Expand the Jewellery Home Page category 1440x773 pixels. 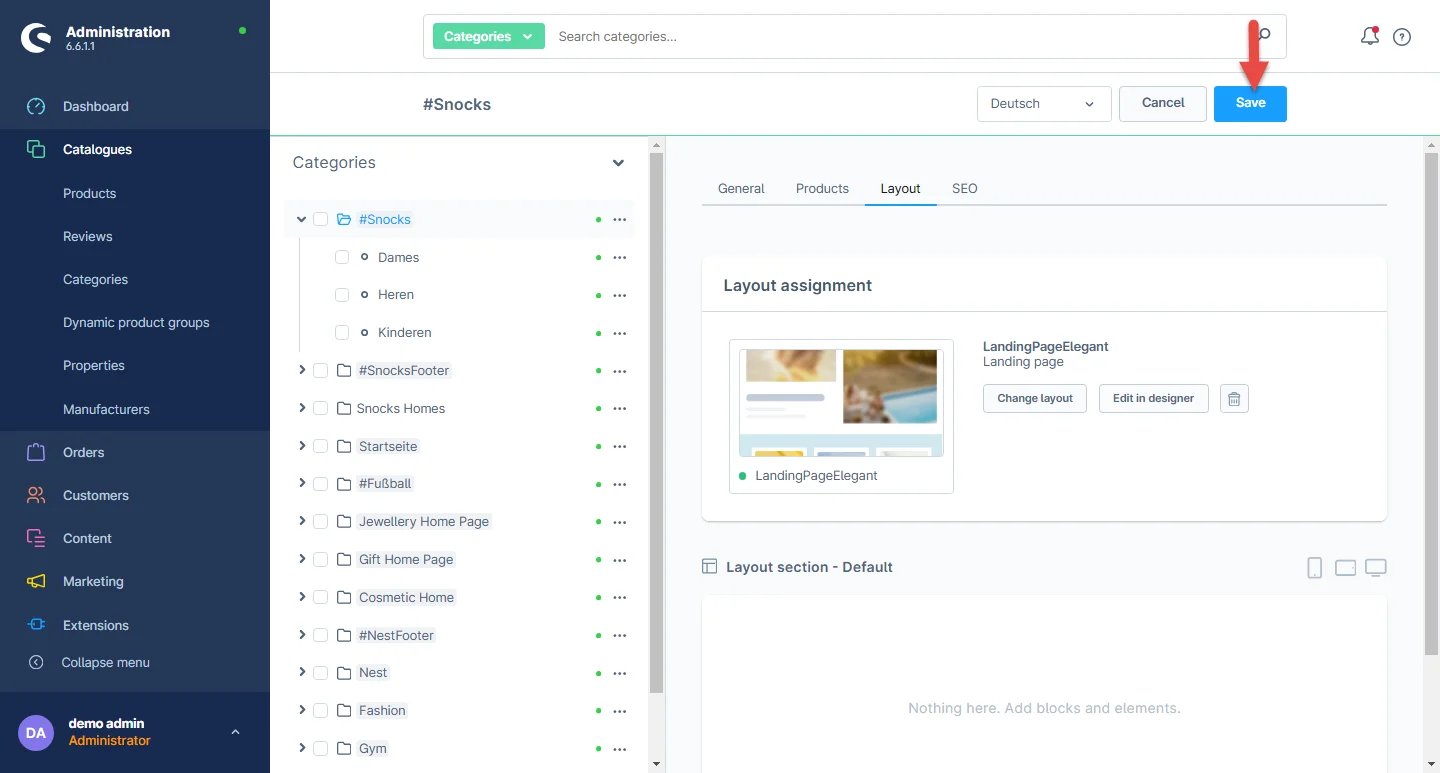[x=302, y=521]
